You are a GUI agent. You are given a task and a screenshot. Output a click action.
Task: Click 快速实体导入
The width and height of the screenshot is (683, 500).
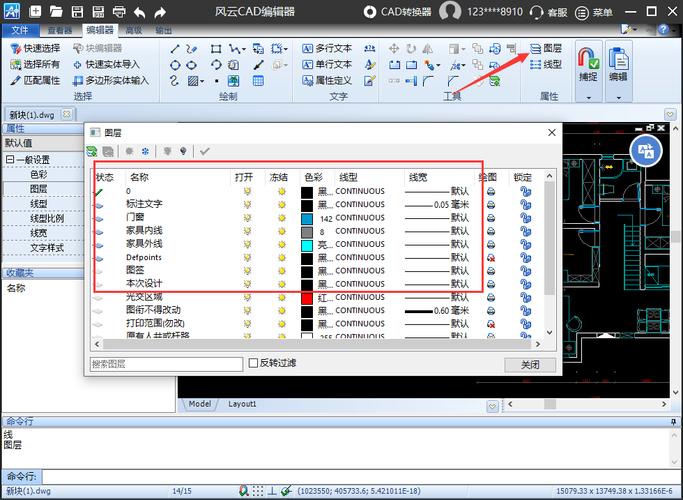[106, 64]
